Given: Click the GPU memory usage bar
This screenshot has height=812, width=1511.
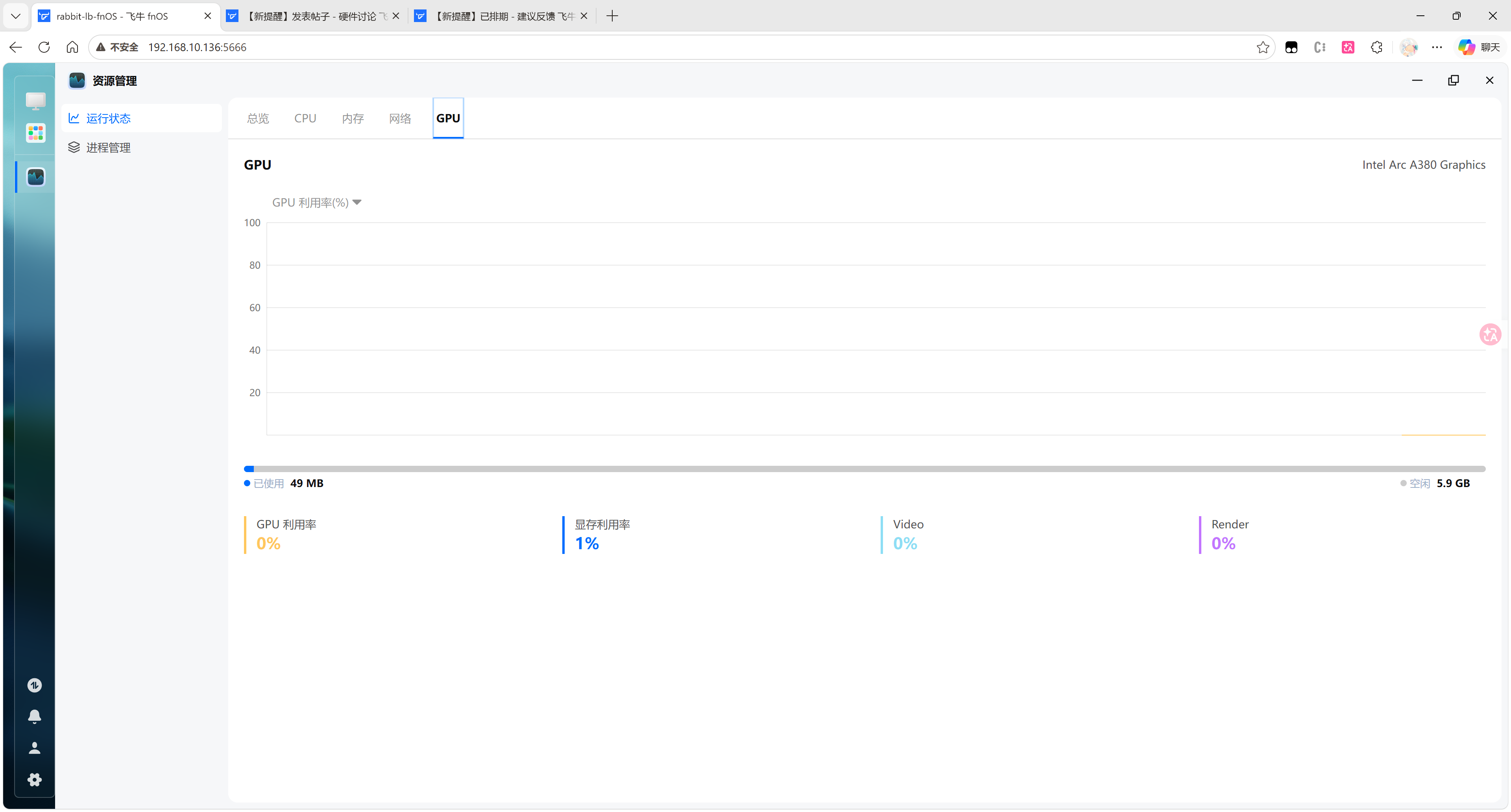Looking at the screenshot, I should pyautogui.click(x=864, y=469).
